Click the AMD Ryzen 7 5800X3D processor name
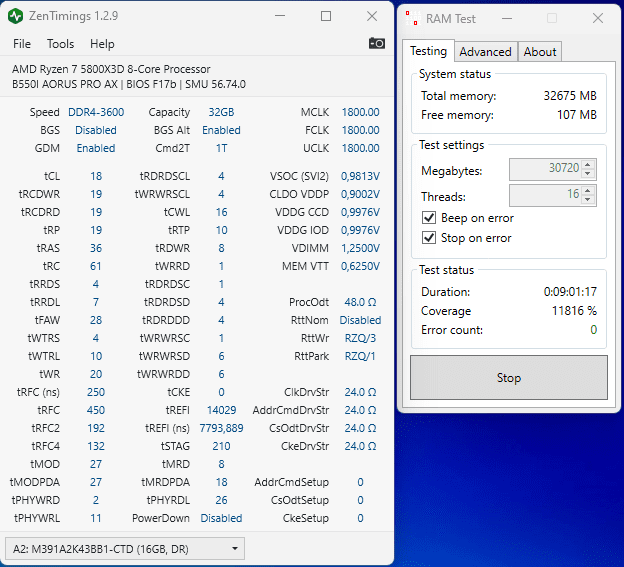Image resolution: width=624 pixels, height=567 pixels. 111,69
